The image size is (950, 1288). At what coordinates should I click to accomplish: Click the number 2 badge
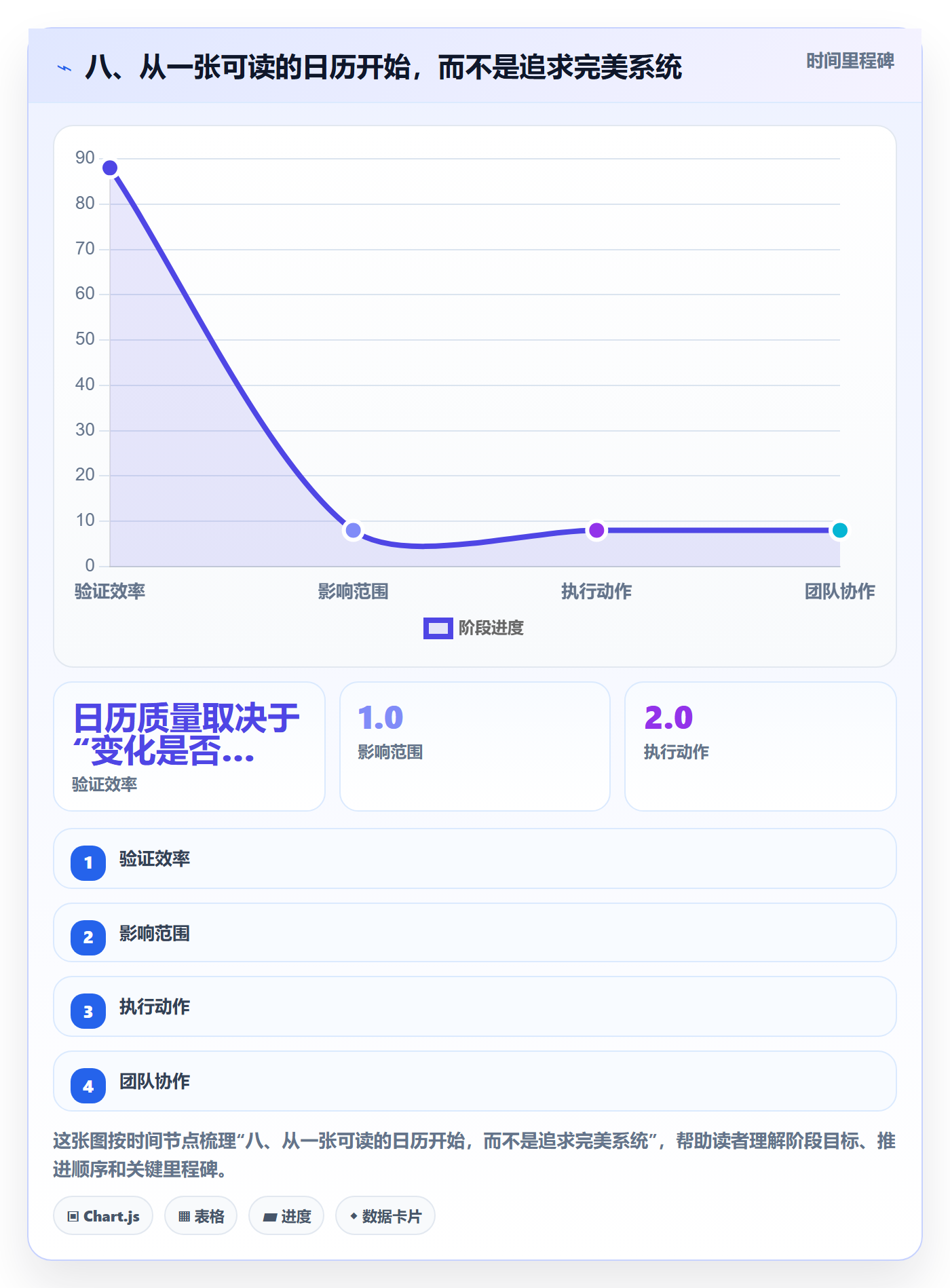pos(88,938)
